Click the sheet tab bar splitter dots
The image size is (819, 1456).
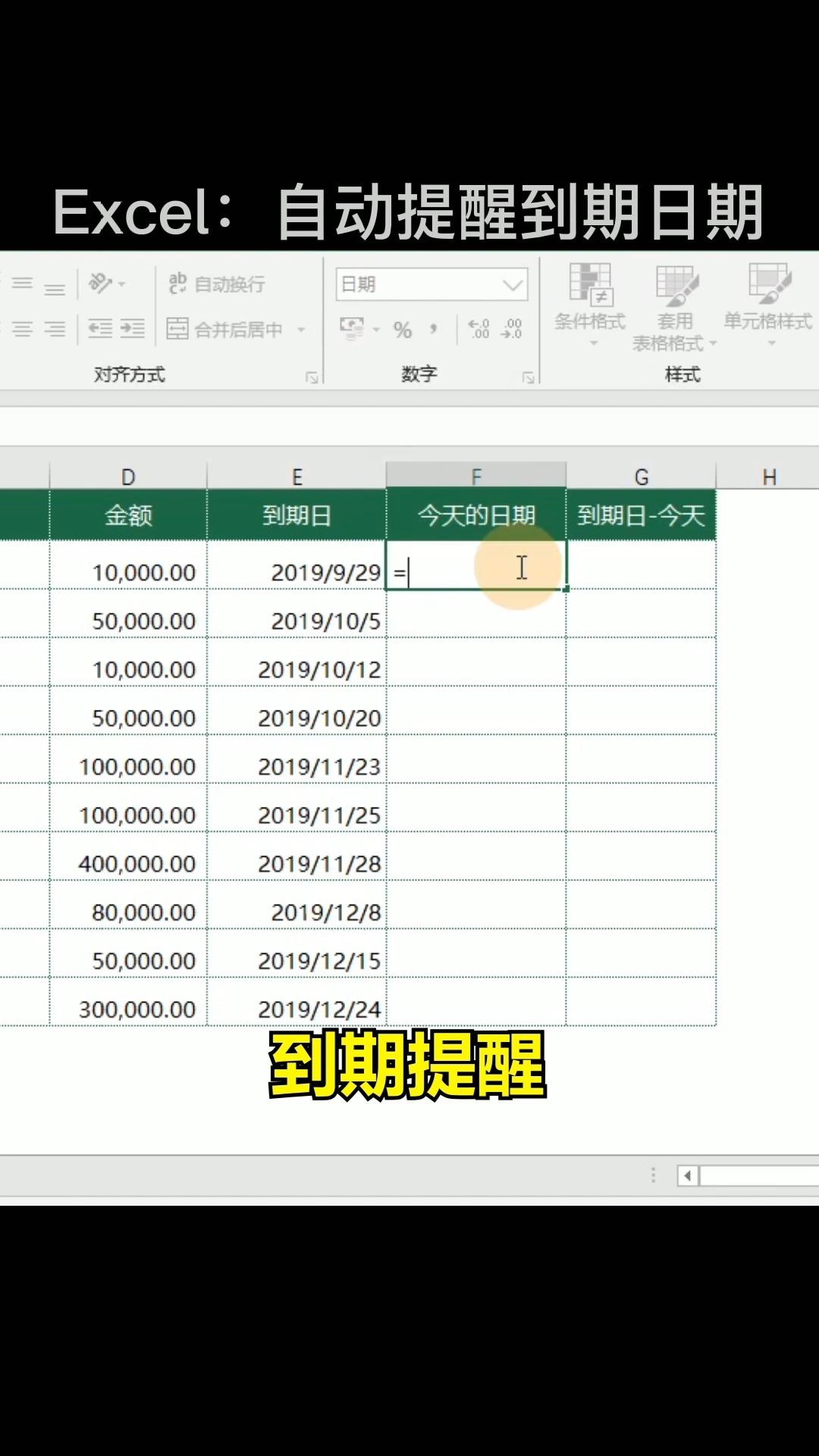click(654, 1175)
